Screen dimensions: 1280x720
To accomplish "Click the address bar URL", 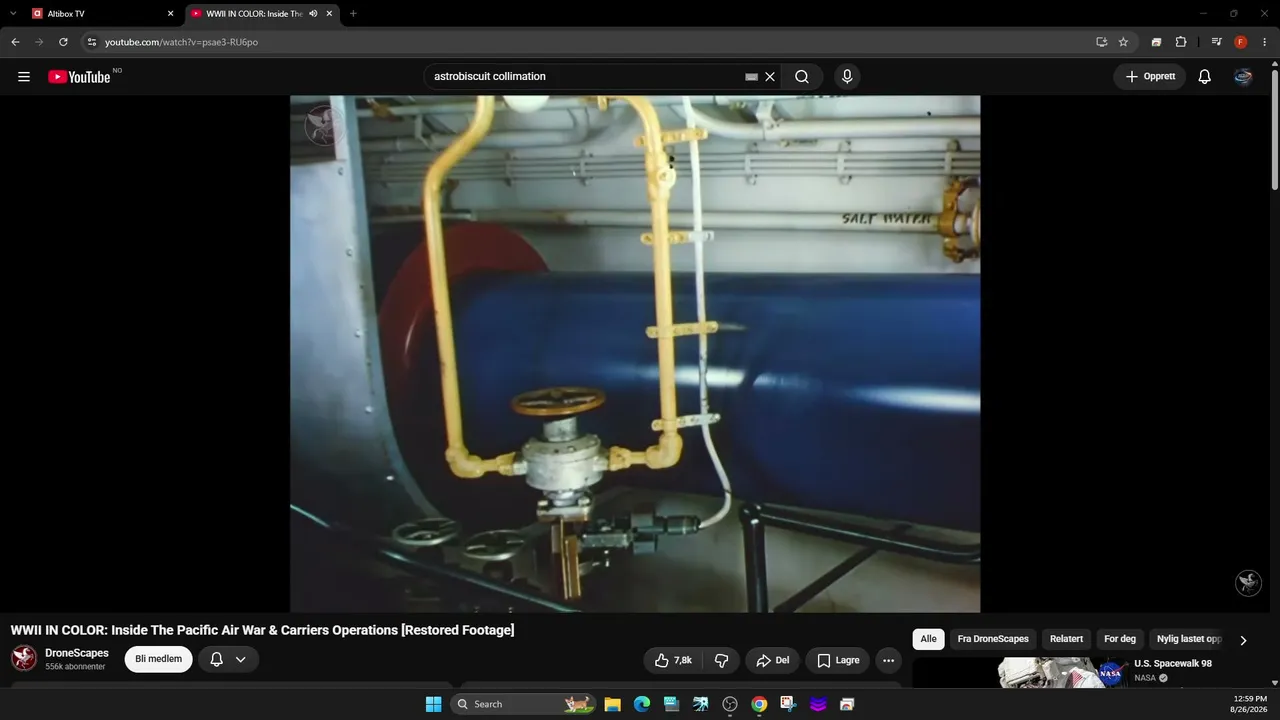I will tap(181, 42).
